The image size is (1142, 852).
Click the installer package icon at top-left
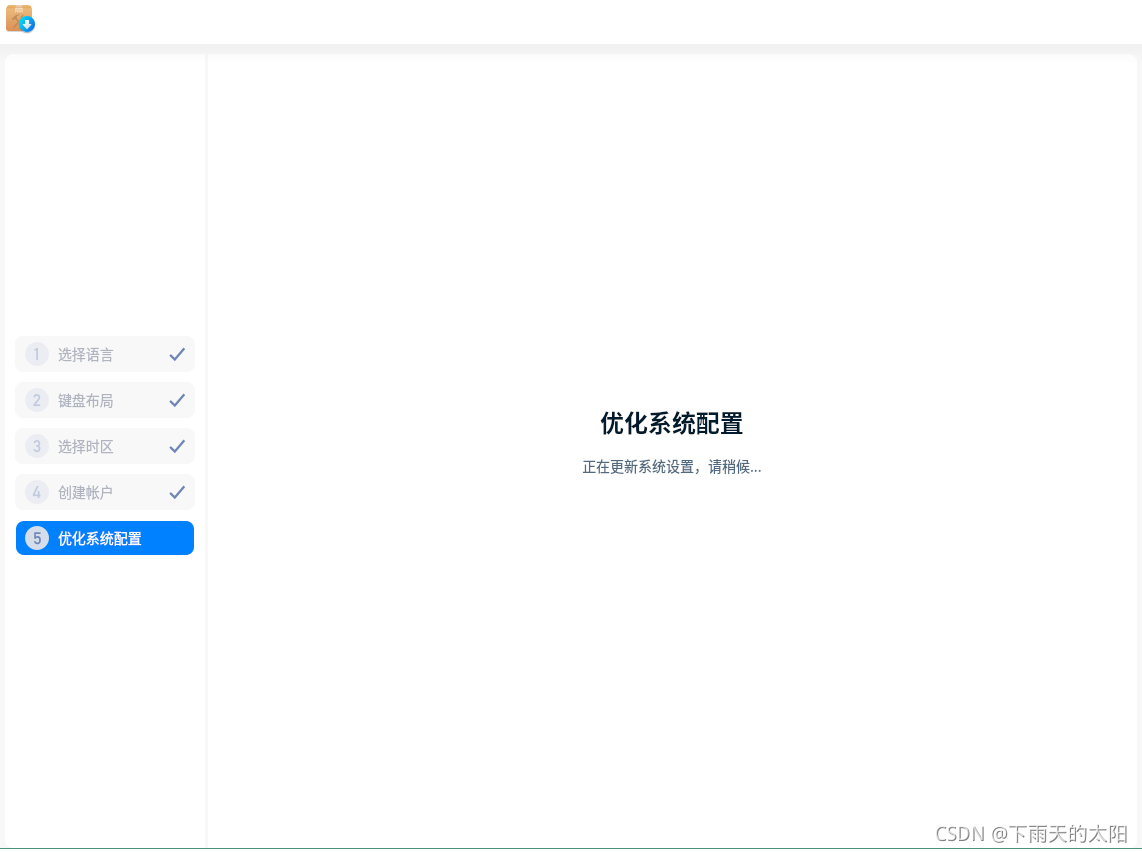(20, 19)
